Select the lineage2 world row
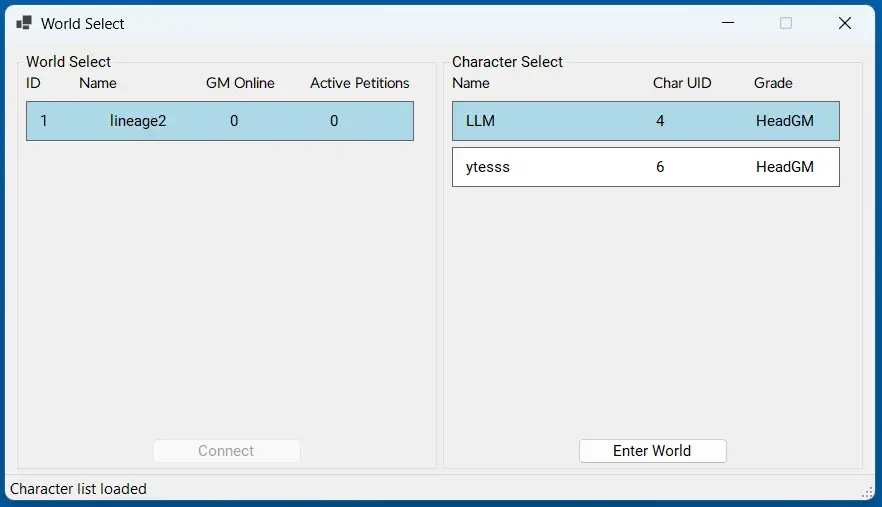Screen dimensions: 882x507 point(220,121)
